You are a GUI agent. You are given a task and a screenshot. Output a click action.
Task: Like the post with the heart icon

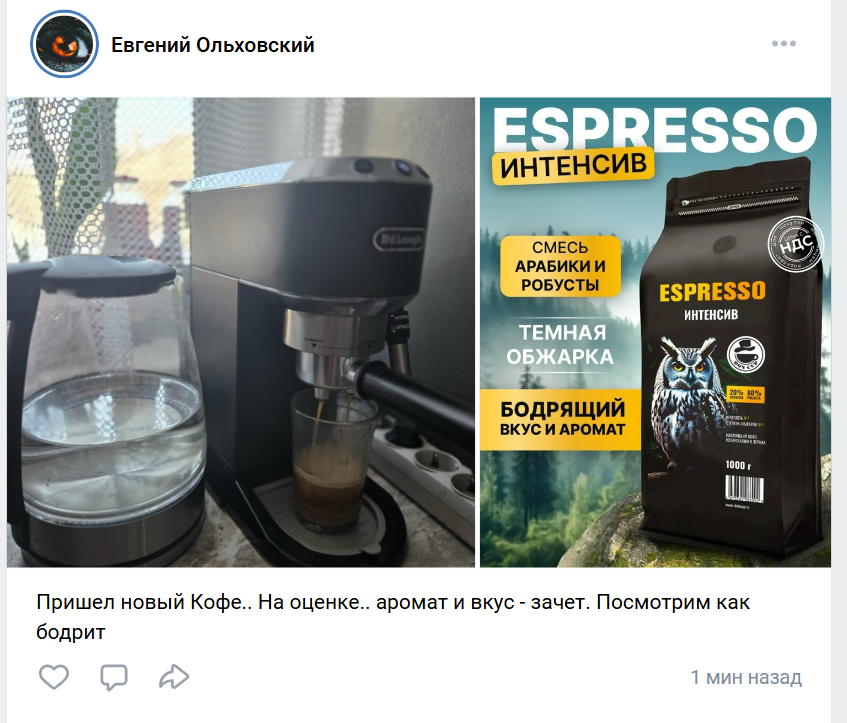[54, 676]
